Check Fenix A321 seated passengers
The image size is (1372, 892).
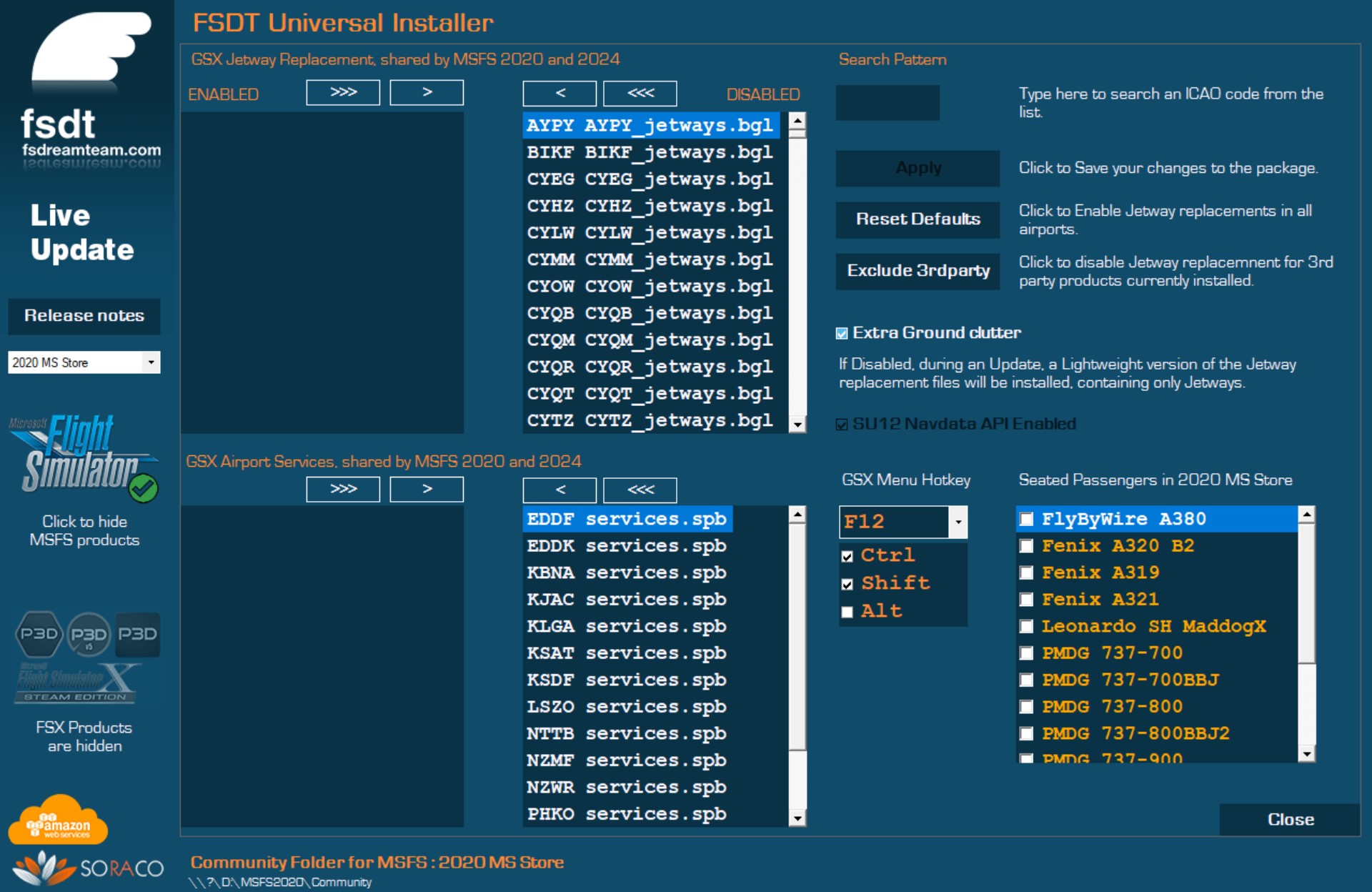click(1027, 600)
